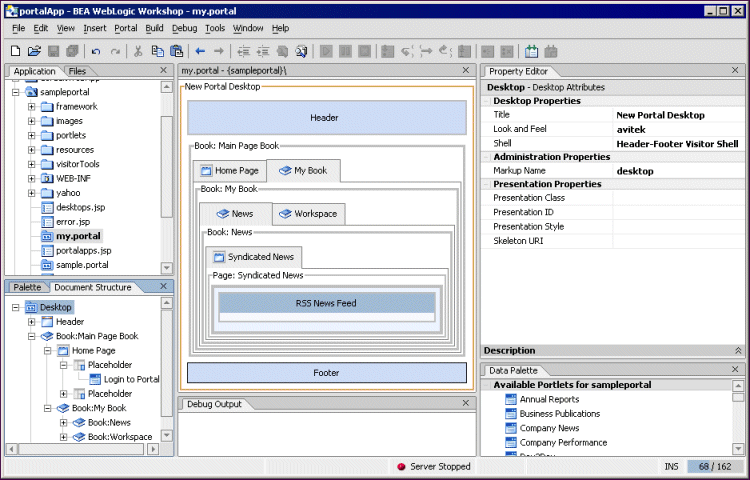This screenshot has width=750, height=480.
Task: Expand the images folder
Action: click(32, 121)
